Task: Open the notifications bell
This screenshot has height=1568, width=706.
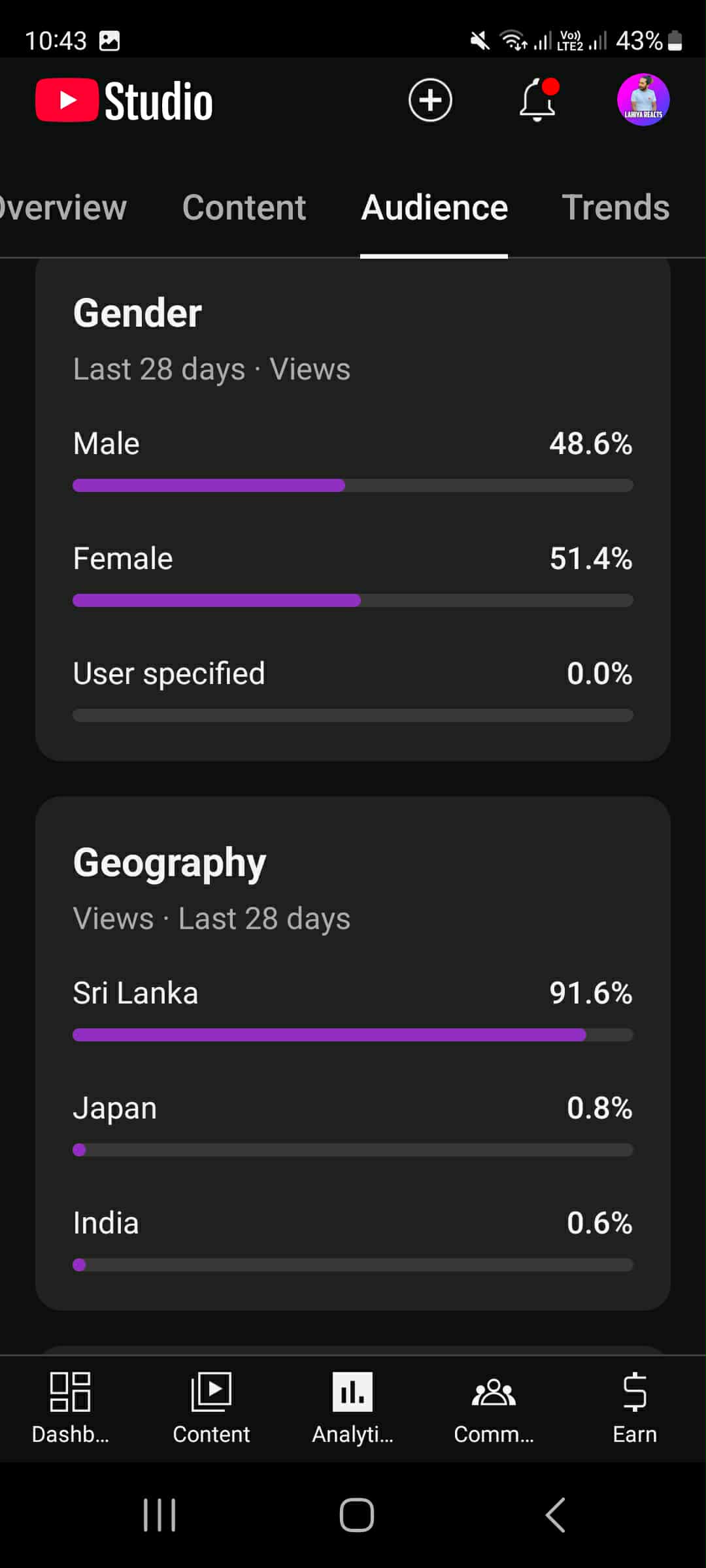Action: click(x=538, y=100)
